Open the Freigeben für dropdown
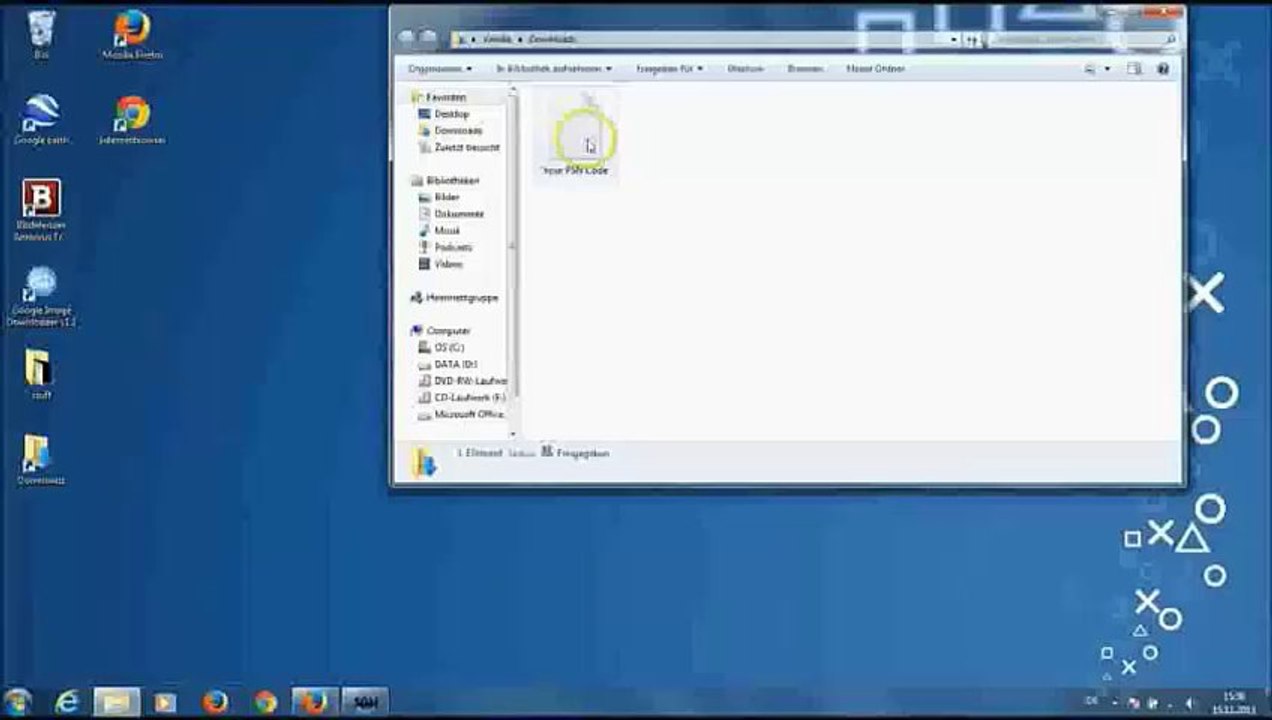This screenshot has height=720, width=1272. pos(670,69)
